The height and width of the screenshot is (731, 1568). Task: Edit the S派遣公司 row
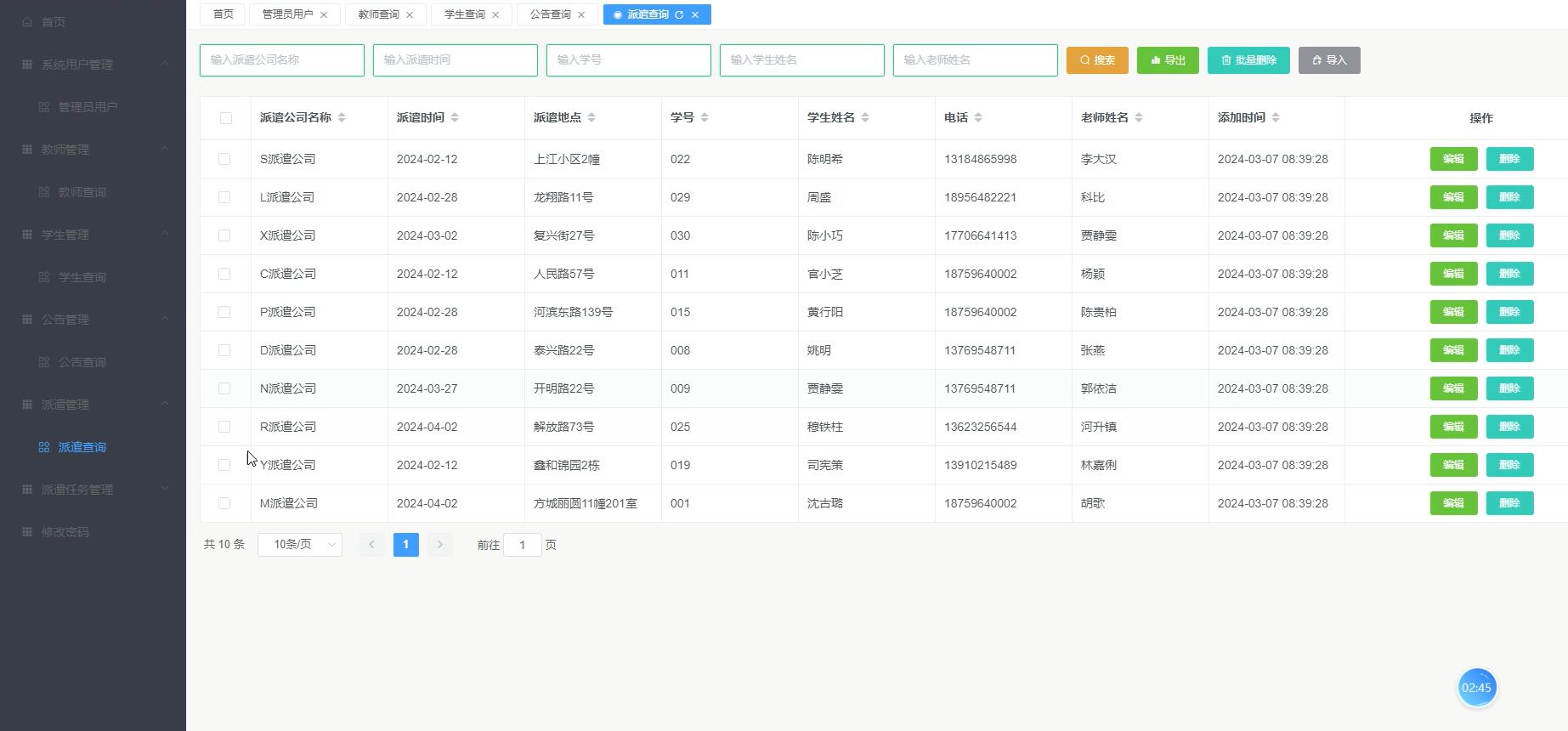(x=1453, y=159)
